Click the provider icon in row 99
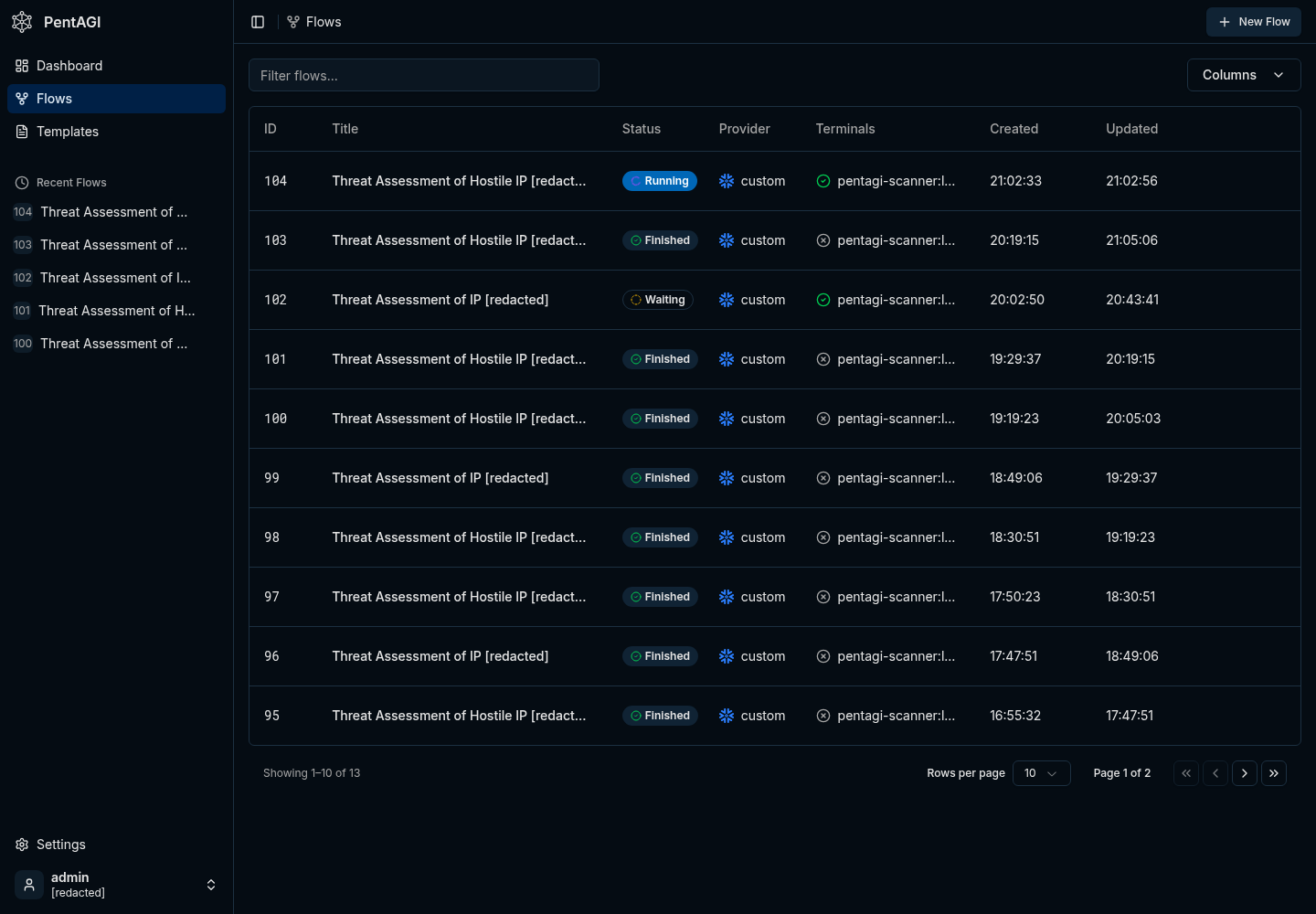The width and height of the screenshot is (1316, 914). pyautogui.click(x=727, y=478)
